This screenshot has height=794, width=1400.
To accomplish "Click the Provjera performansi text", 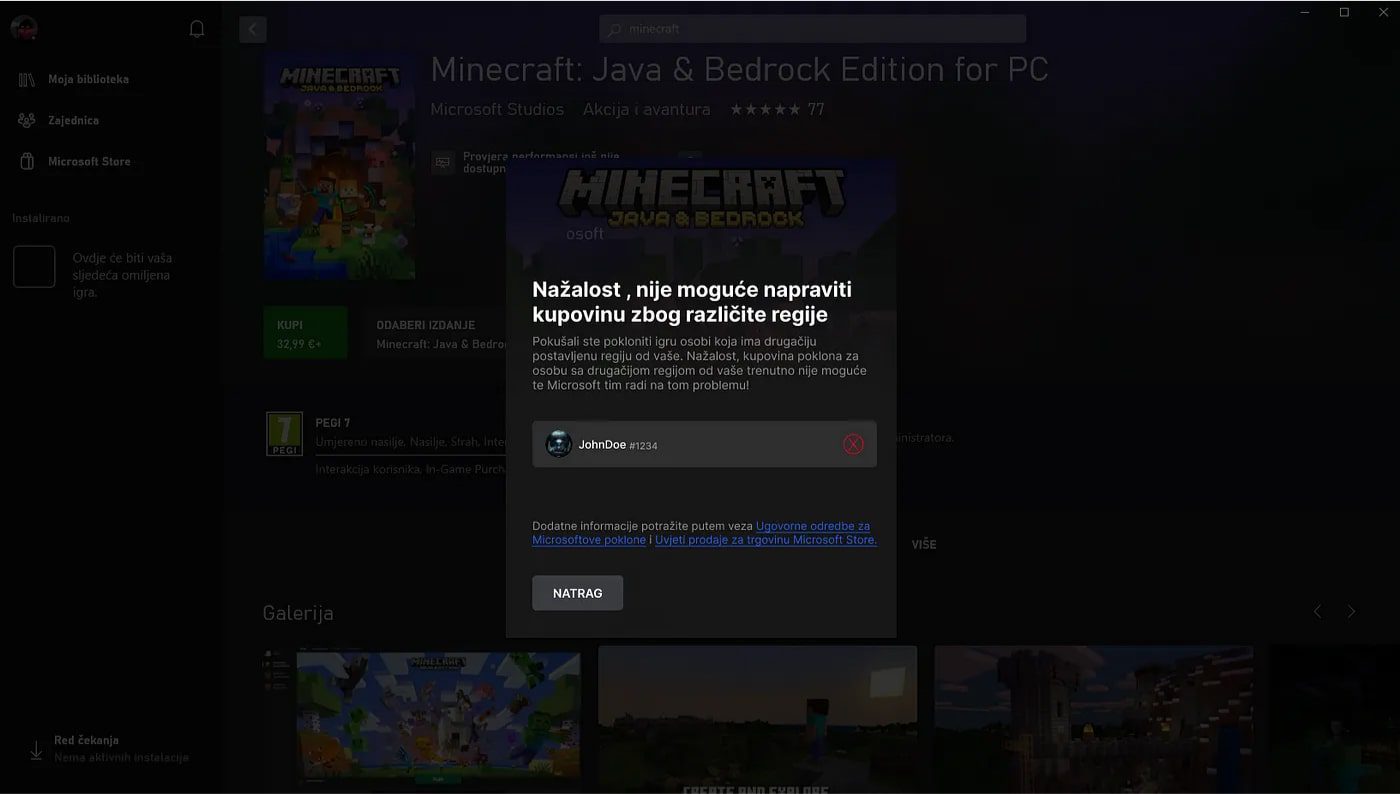I will pos(541,162).
